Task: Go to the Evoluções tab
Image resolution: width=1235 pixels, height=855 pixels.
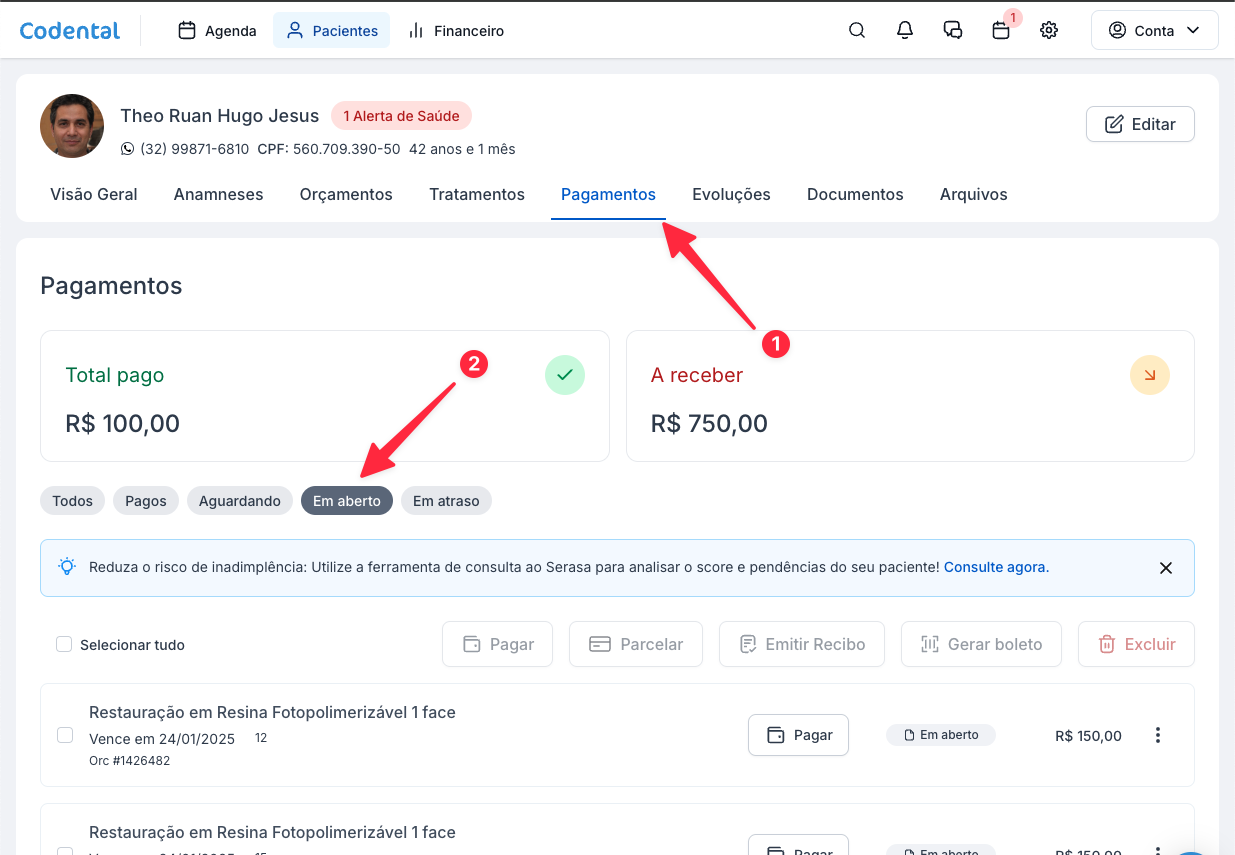Action: click(x=731, y=194)
